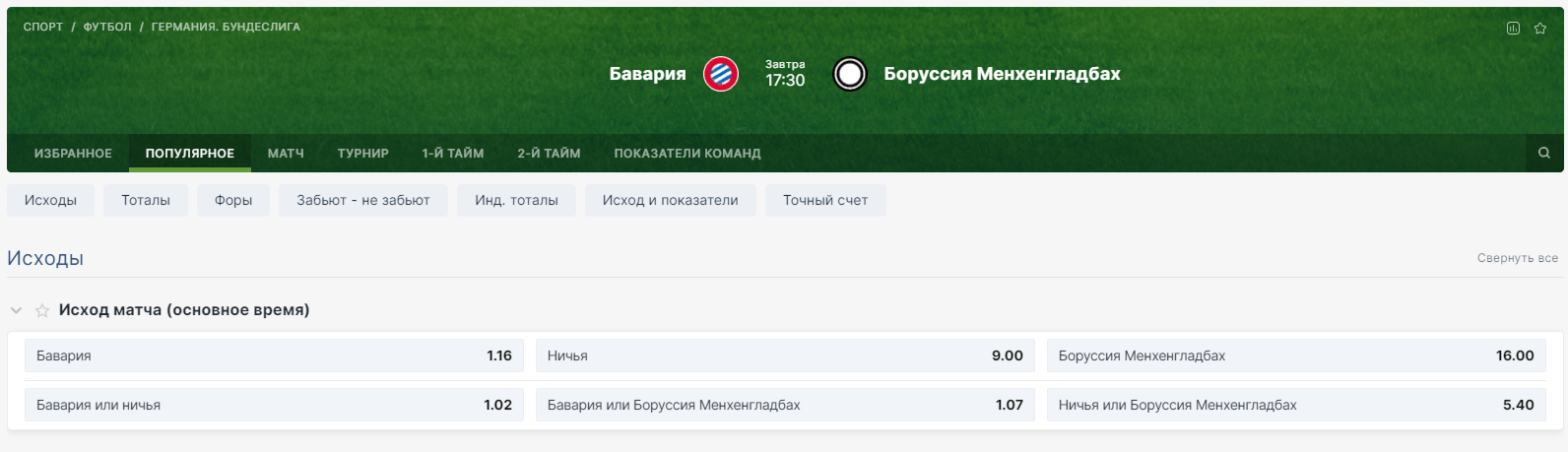
Task: Click Бавария team logo
Action: tap(721, 74)
